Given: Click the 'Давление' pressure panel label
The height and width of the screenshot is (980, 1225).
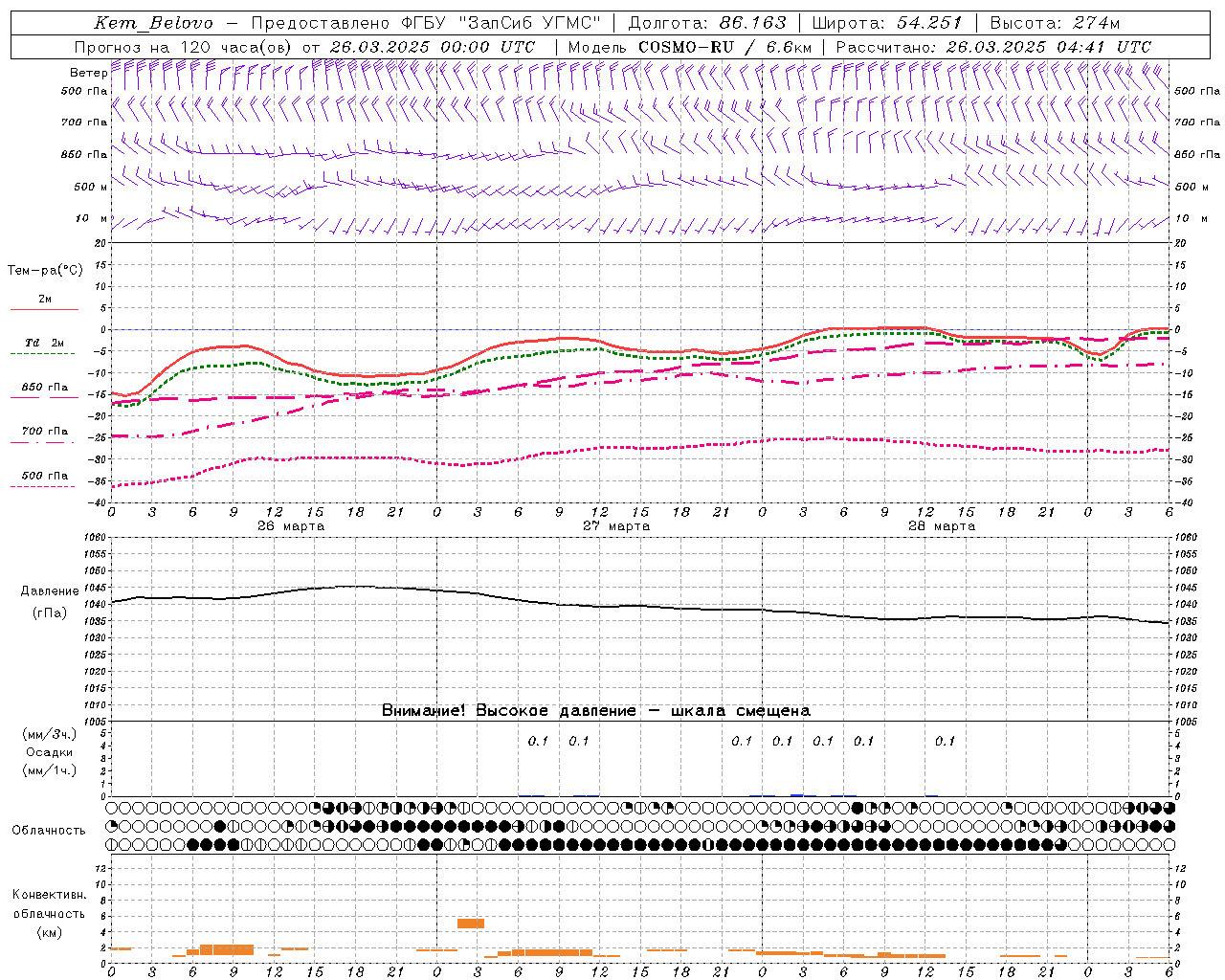Looking at the screenshot, I should pos(50,591).
